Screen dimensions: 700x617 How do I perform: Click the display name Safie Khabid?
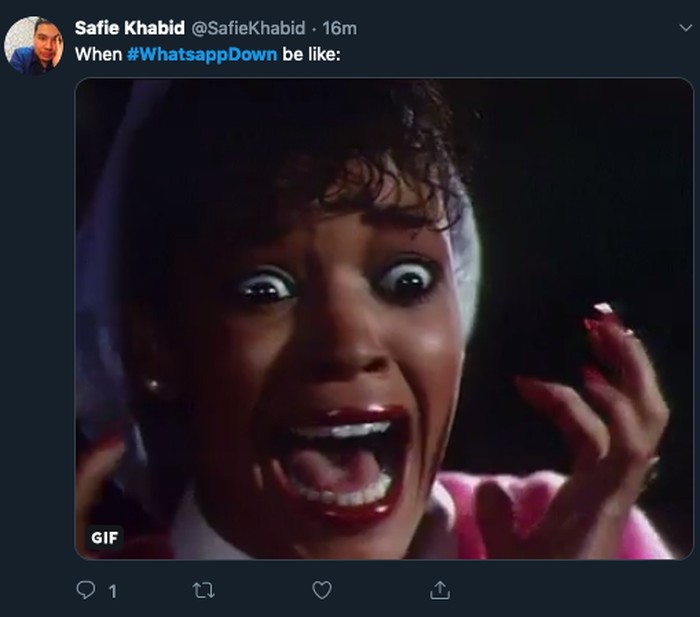pos(129,28)
